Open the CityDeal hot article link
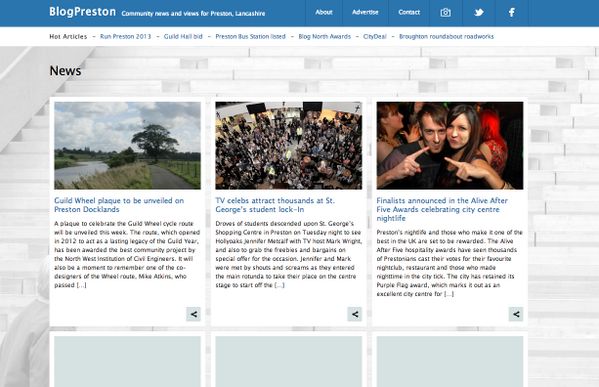The height and width of the screenshot is (387, 599). point(375,37)
